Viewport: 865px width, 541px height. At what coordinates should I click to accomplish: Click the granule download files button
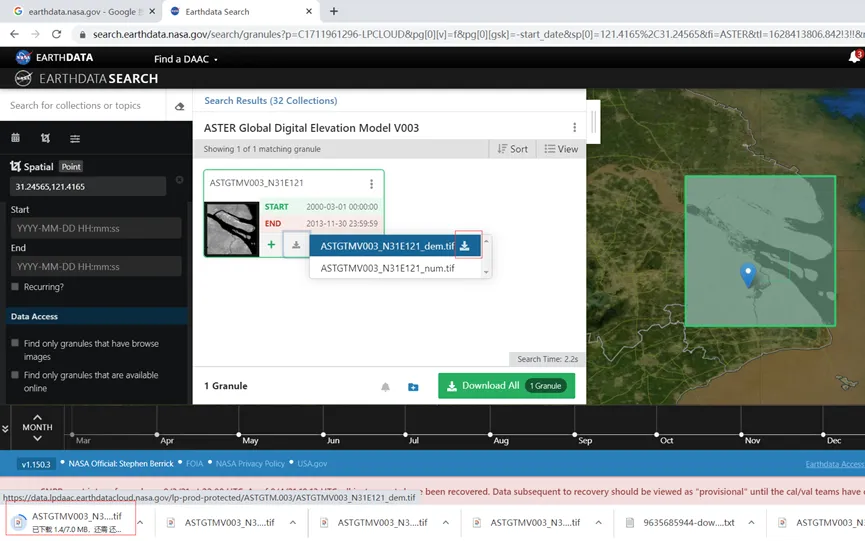[296, 245]
